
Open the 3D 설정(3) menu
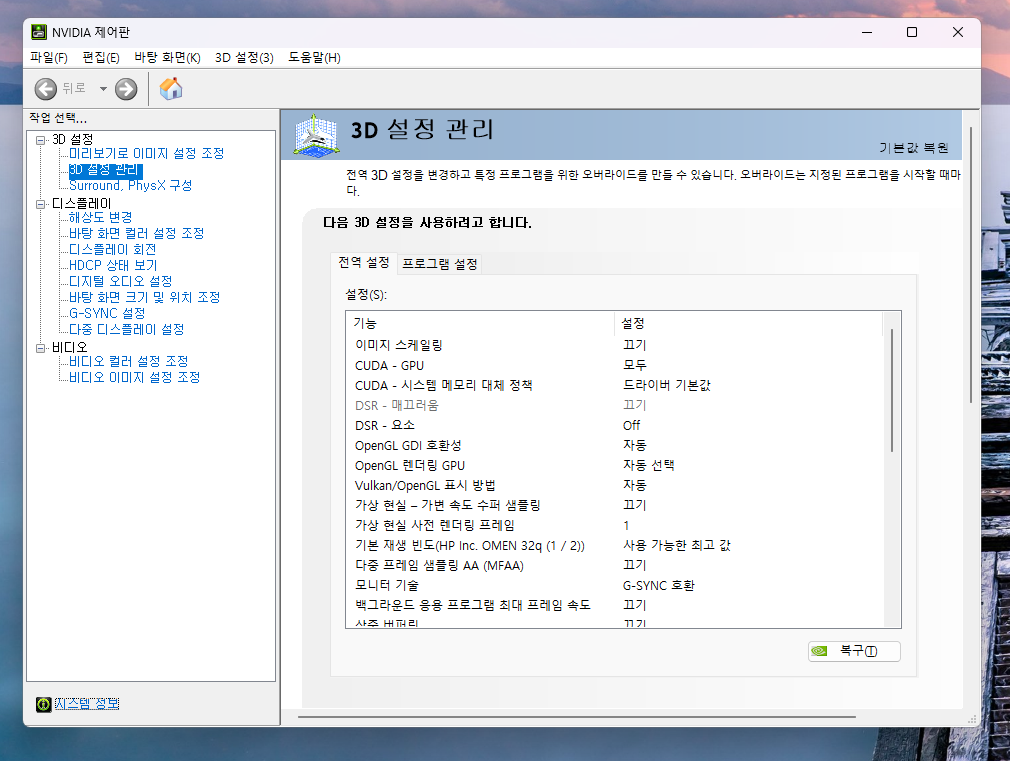tap(244, 57)
